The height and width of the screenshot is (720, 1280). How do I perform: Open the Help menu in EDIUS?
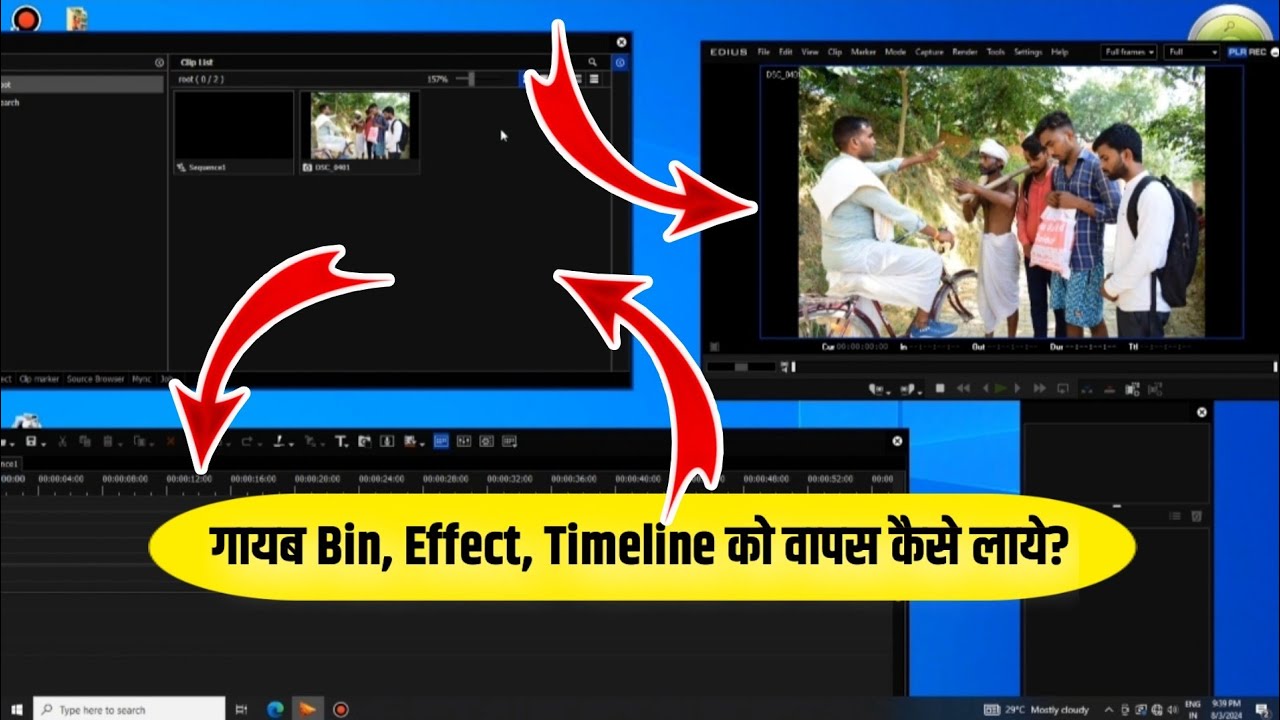pos(1059,51)
